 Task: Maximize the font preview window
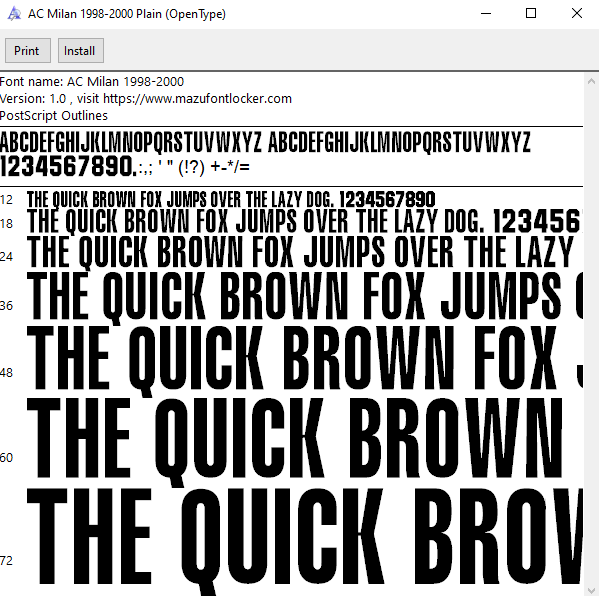(x=531, y=14)
